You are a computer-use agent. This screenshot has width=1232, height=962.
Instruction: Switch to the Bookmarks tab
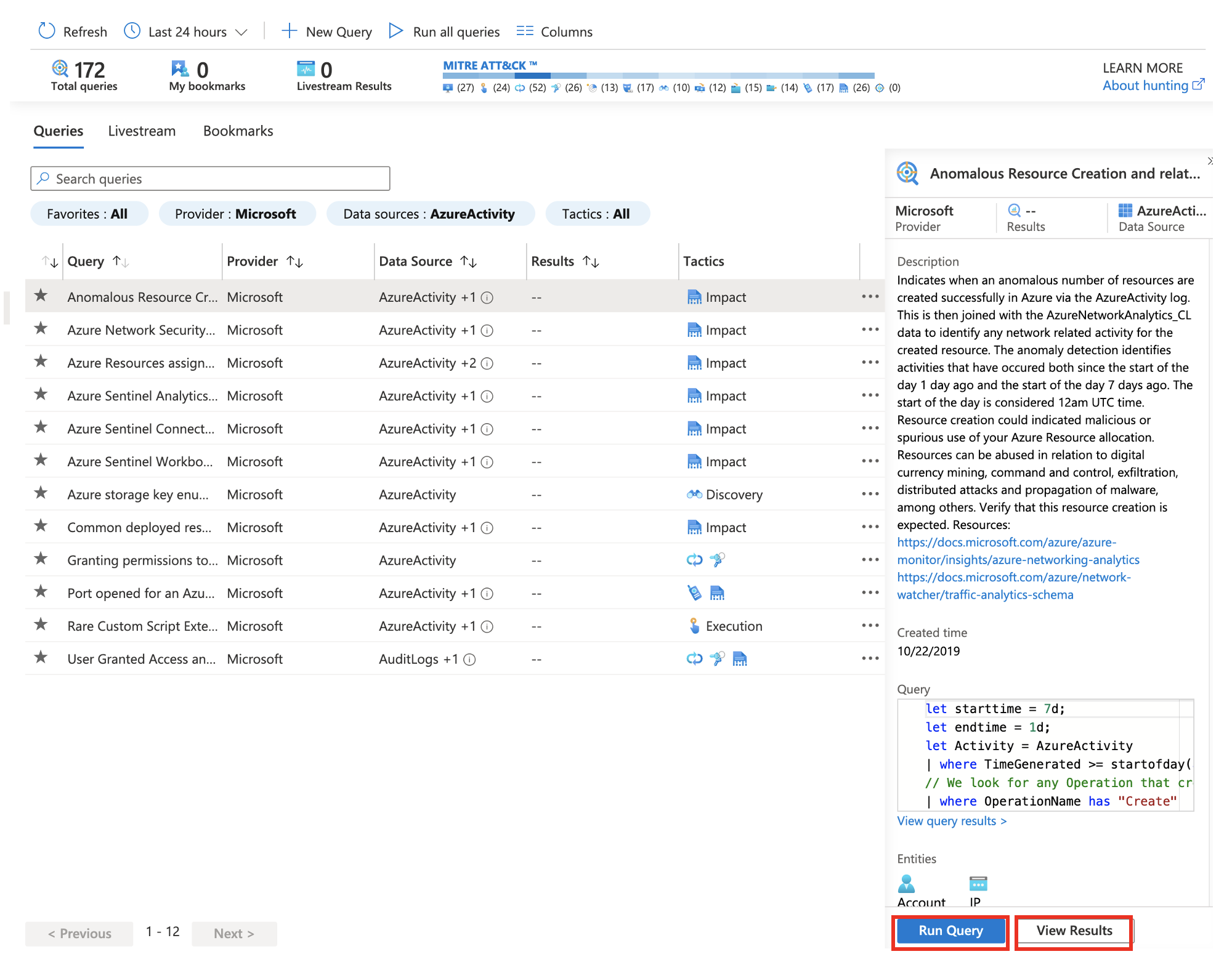tap(238, 131)
